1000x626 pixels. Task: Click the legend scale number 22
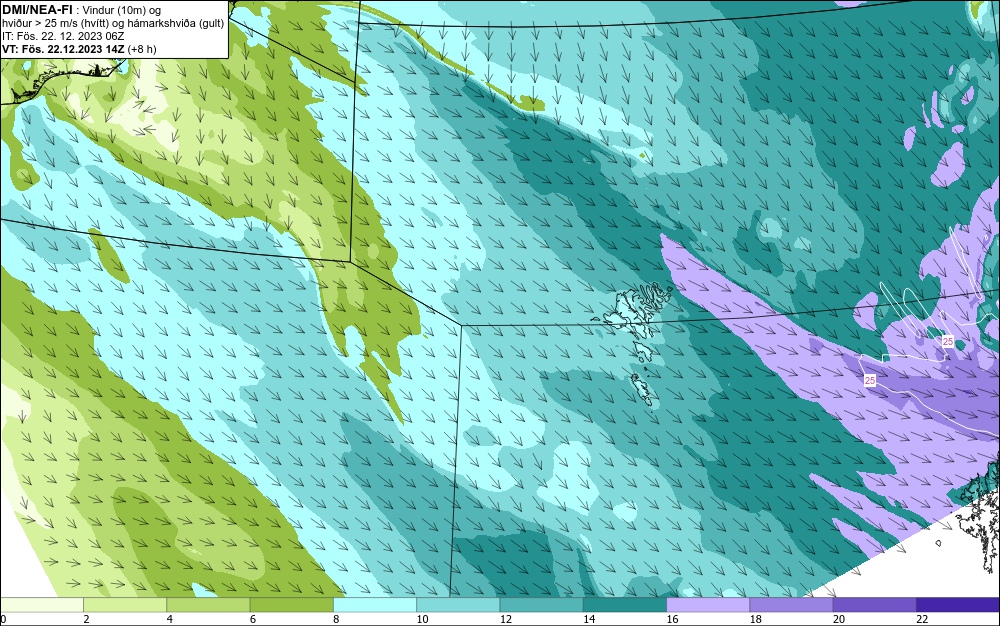922,619
